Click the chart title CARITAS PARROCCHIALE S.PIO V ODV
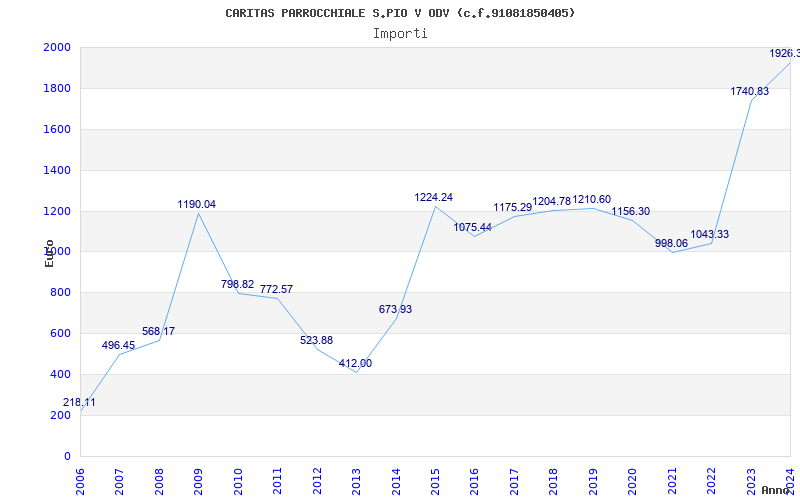This screenshot has width=800, height=500. pos(400,13)
